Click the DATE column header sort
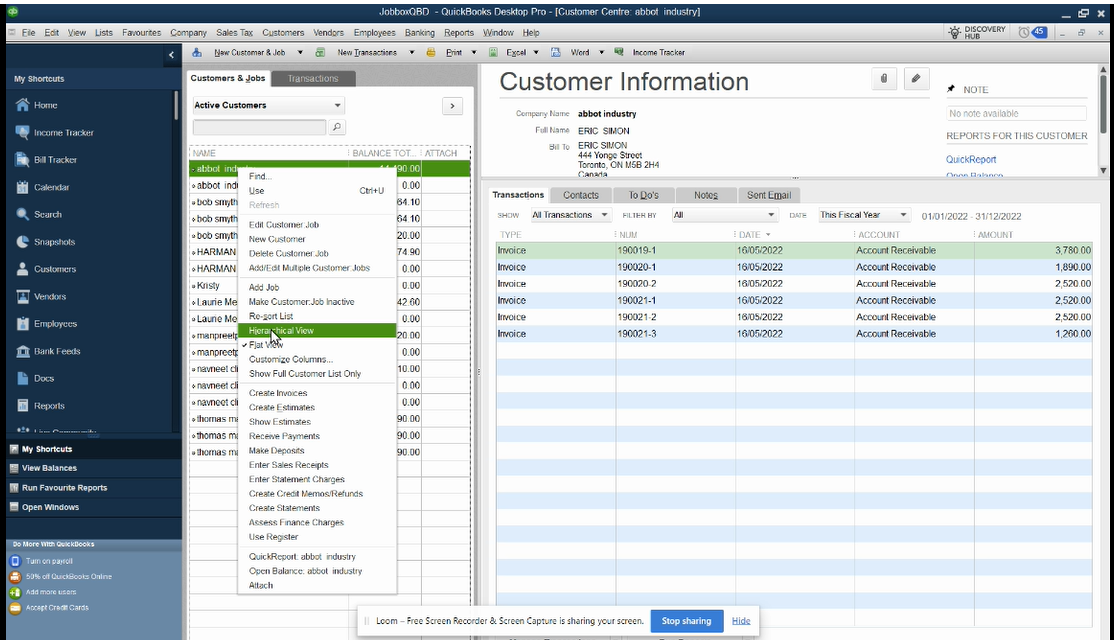Image resolution: width=1114 pixels, height=640 pixels. [x=754, y=234]
